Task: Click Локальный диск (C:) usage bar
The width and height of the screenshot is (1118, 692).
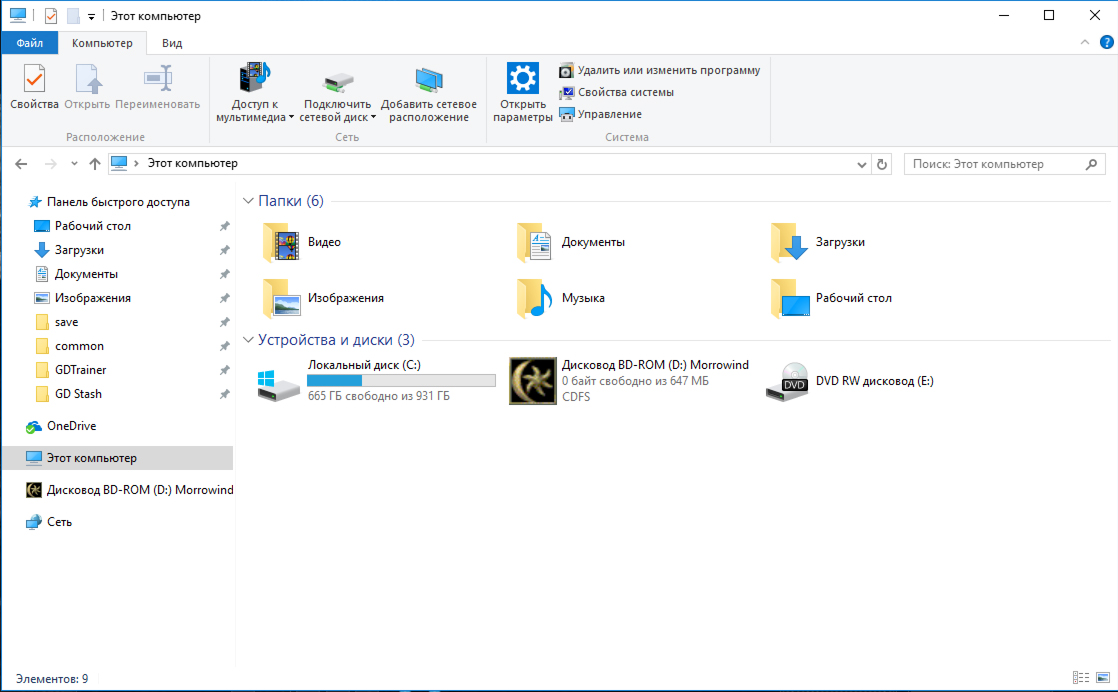Action: (x=400, y=381)
